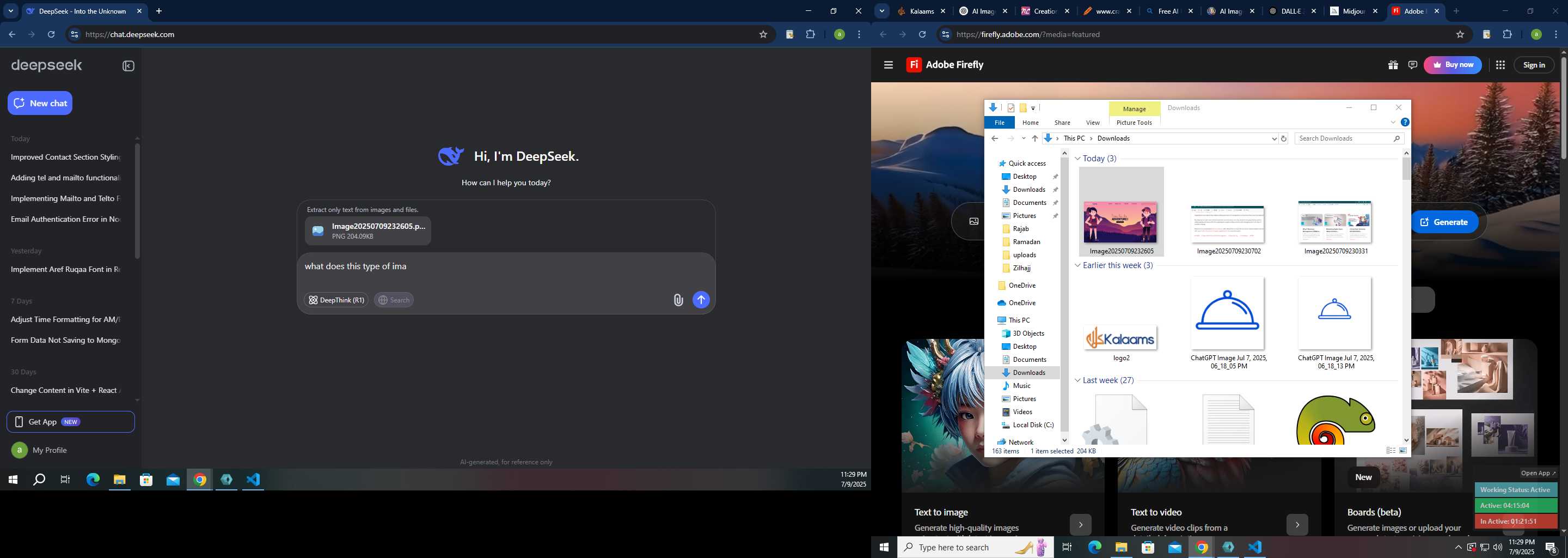1568x558 pixels.
Task: Toggle DeepThink (R1) mode
Action: [x=336, y=300]
